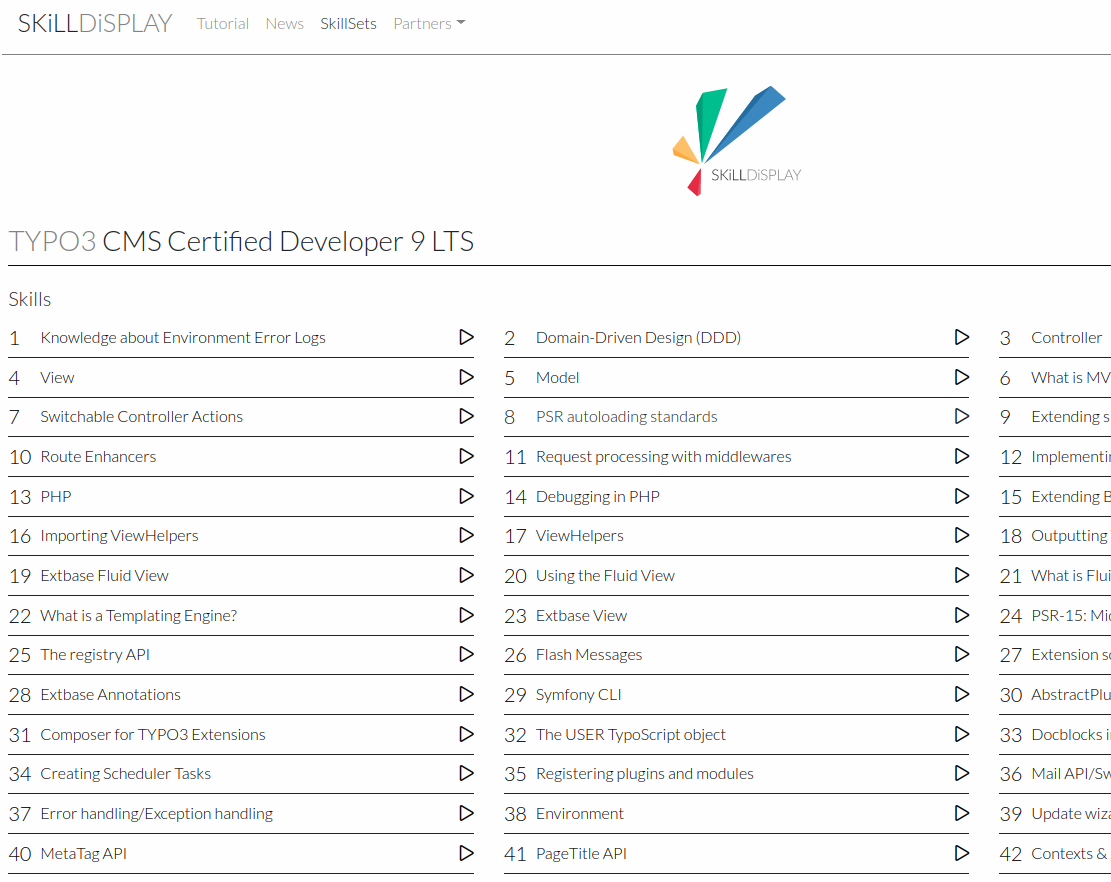Click play arrow beside Route Enhancers
The width and height of the screenshot is (1111, 882).
466,456
